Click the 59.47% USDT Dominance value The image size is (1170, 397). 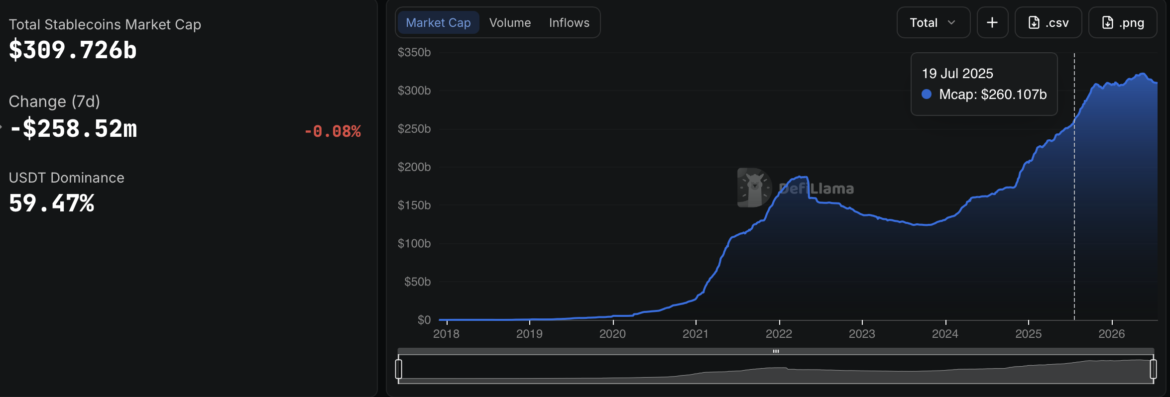[51, 203]
